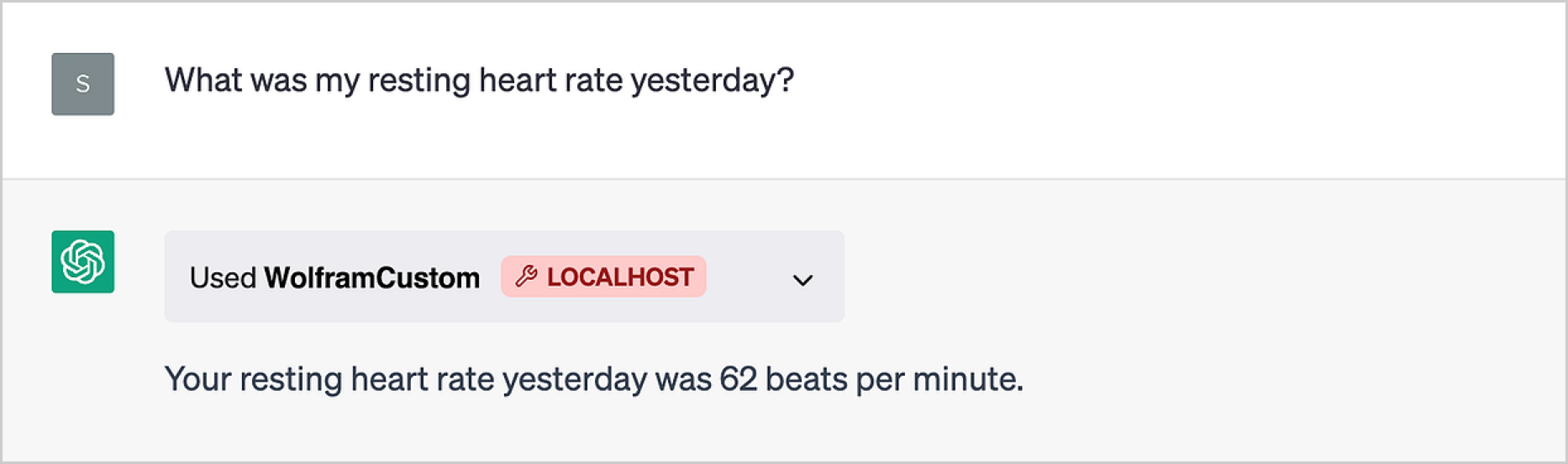Click empty space between LOCALHOST badge and chevron
The image size is (1568, 464).
(x=748, y=277)
